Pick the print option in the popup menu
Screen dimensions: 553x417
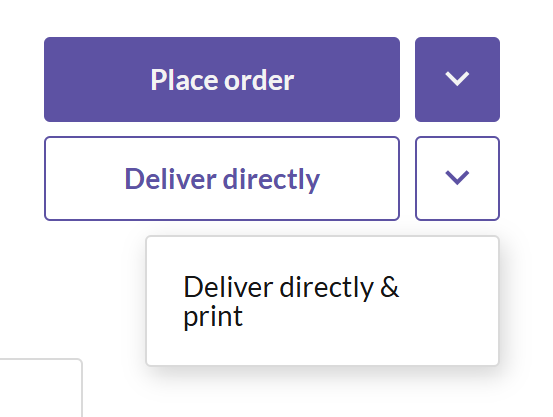pyautogui.click(x=322, y=301)
